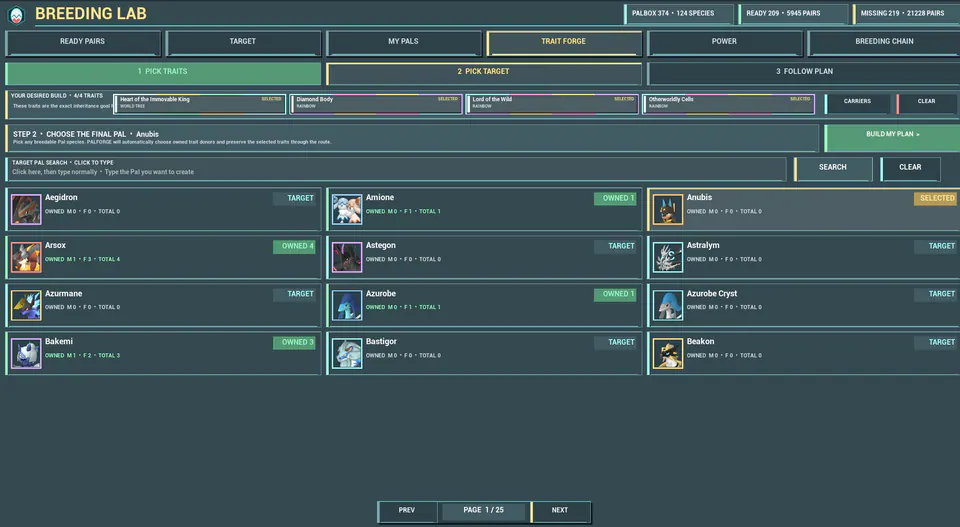Click Palbox 374 species counter
The width and height of the screenshot is (960, 527).
tap(678, 13)
